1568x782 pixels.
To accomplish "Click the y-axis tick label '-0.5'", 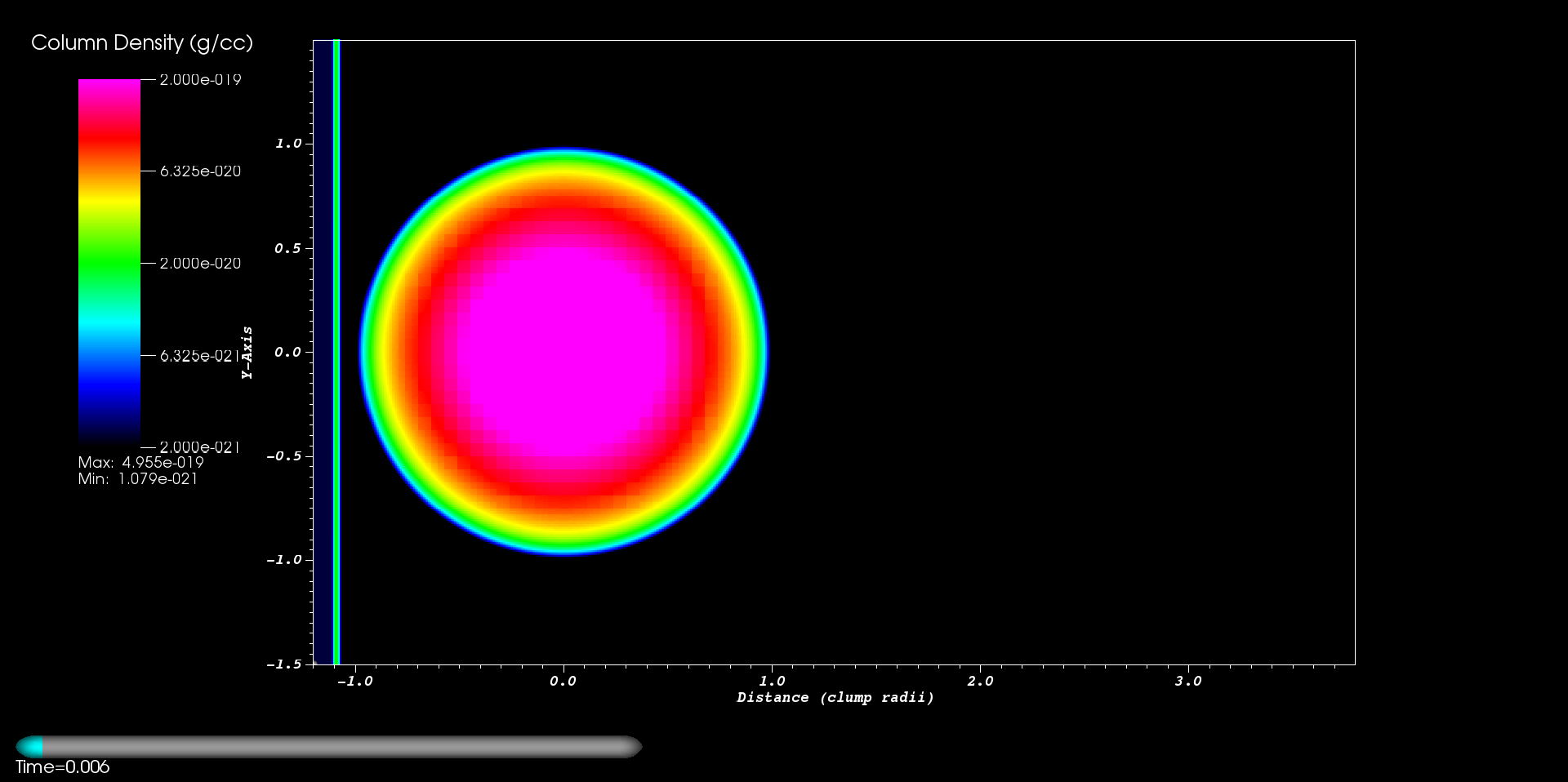I will (x=284, y=455).
